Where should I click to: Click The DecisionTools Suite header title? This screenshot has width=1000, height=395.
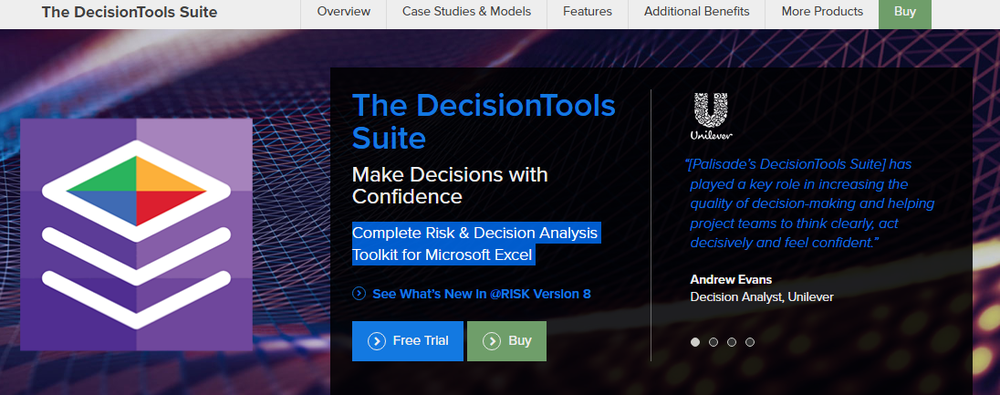tap(129, 12)
